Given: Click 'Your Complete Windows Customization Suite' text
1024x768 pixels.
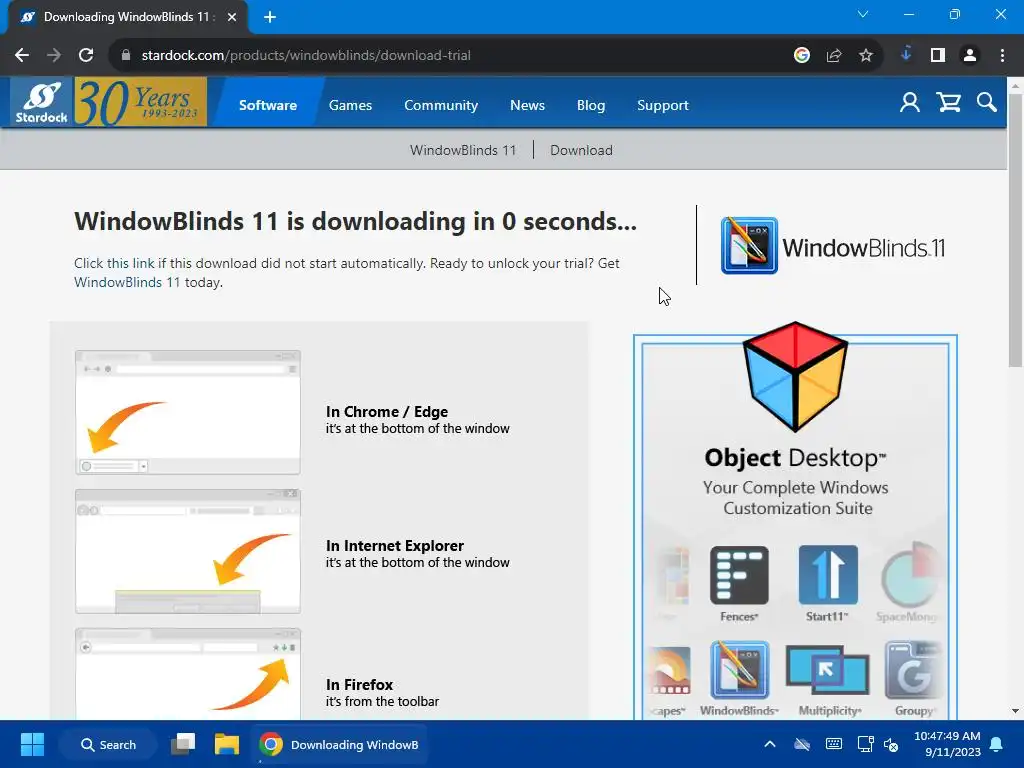Looking at the screenshot, I should 796,498.
